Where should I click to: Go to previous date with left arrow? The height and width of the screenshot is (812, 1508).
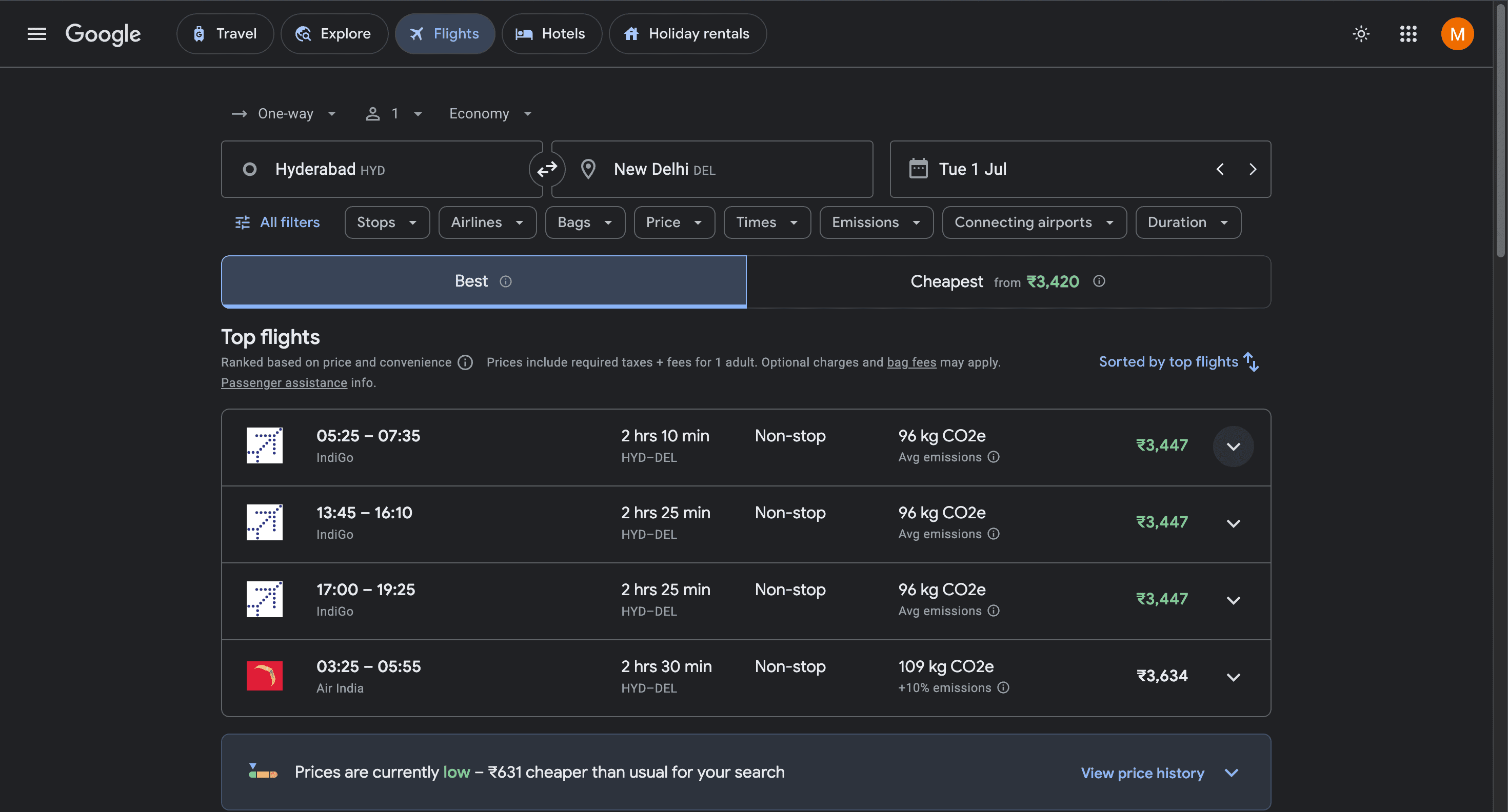(x=1220, y=169)
